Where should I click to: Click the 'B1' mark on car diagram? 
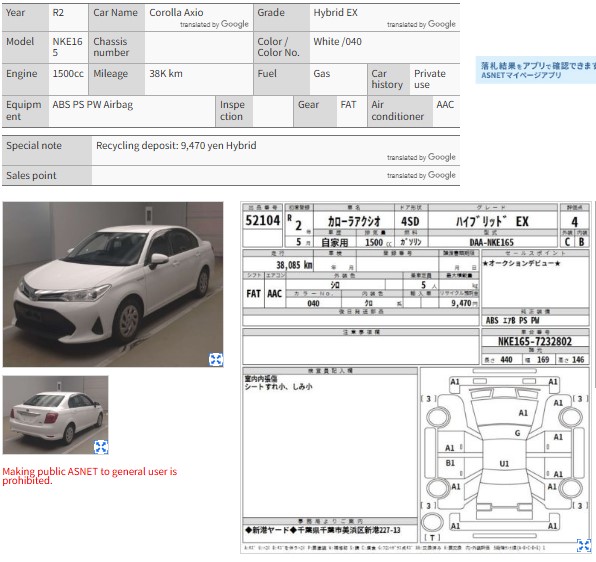point(450,463)
